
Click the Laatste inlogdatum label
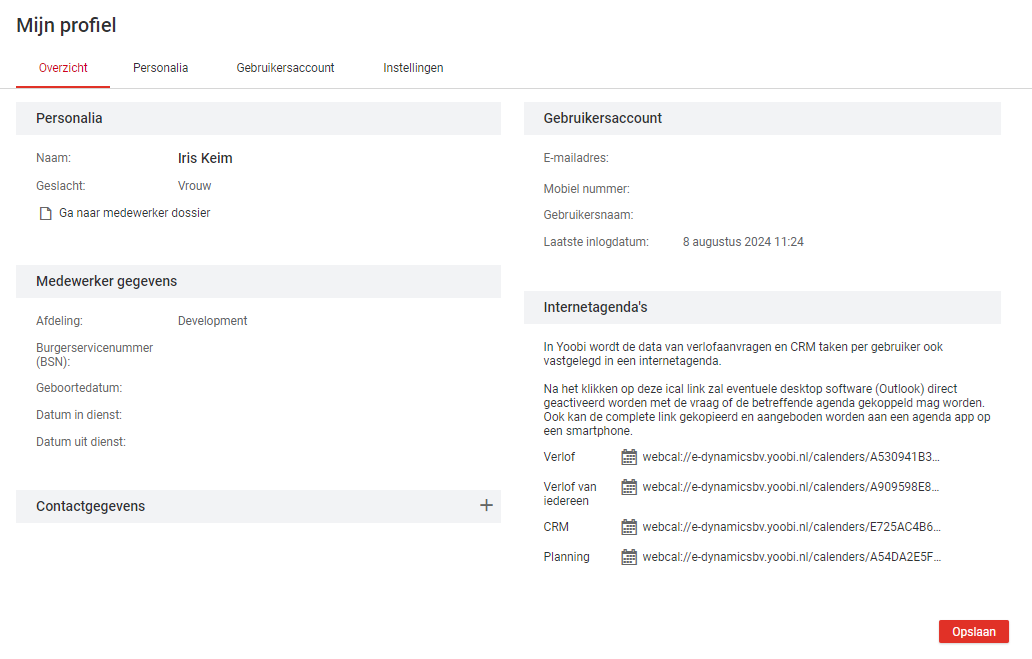click(x=596, y=242)
